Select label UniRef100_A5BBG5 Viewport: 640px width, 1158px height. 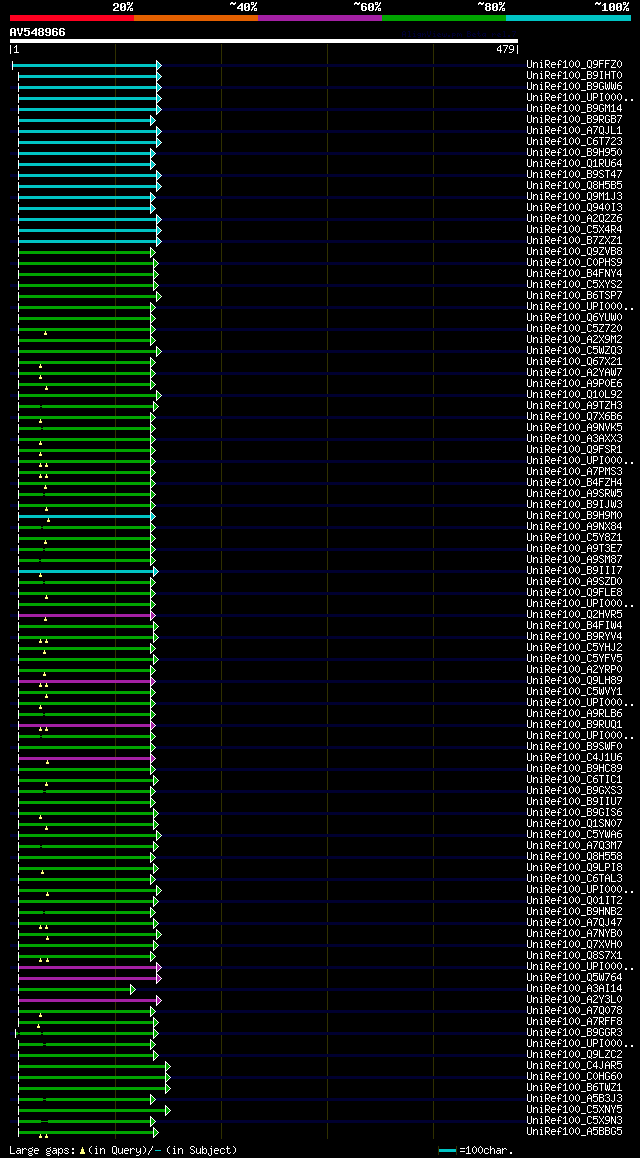click(x=574, y=1132)
